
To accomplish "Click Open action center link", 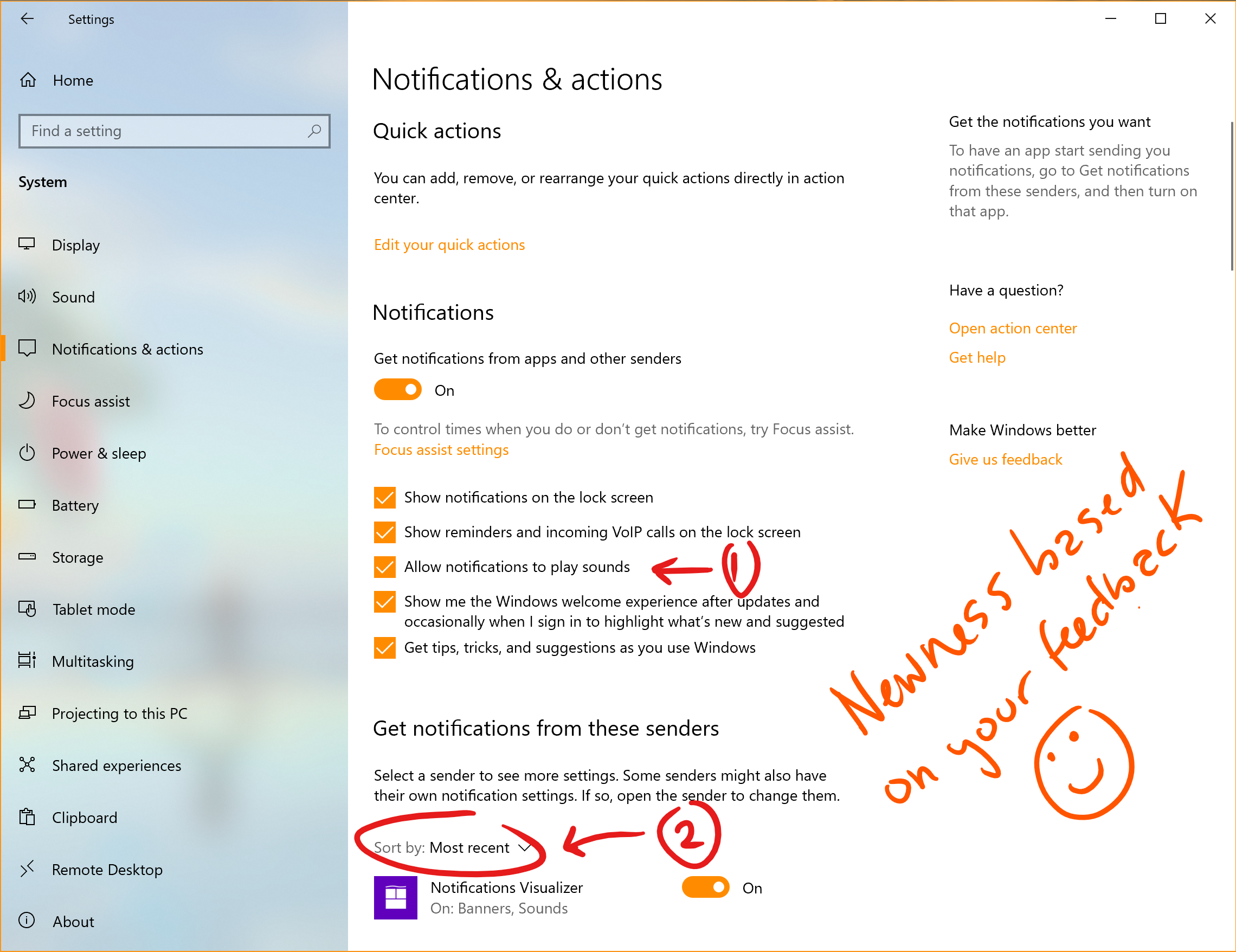I will point(1012,327).
